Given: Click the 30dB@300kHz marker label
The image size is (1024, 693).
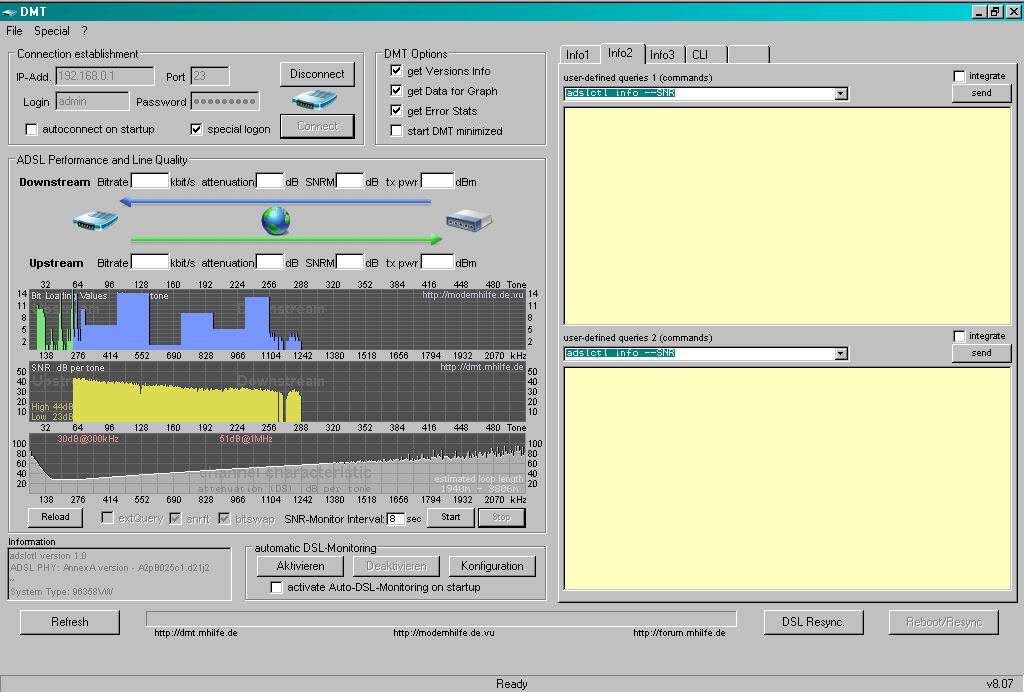Looking at the screenshot, I should [88, 439].
